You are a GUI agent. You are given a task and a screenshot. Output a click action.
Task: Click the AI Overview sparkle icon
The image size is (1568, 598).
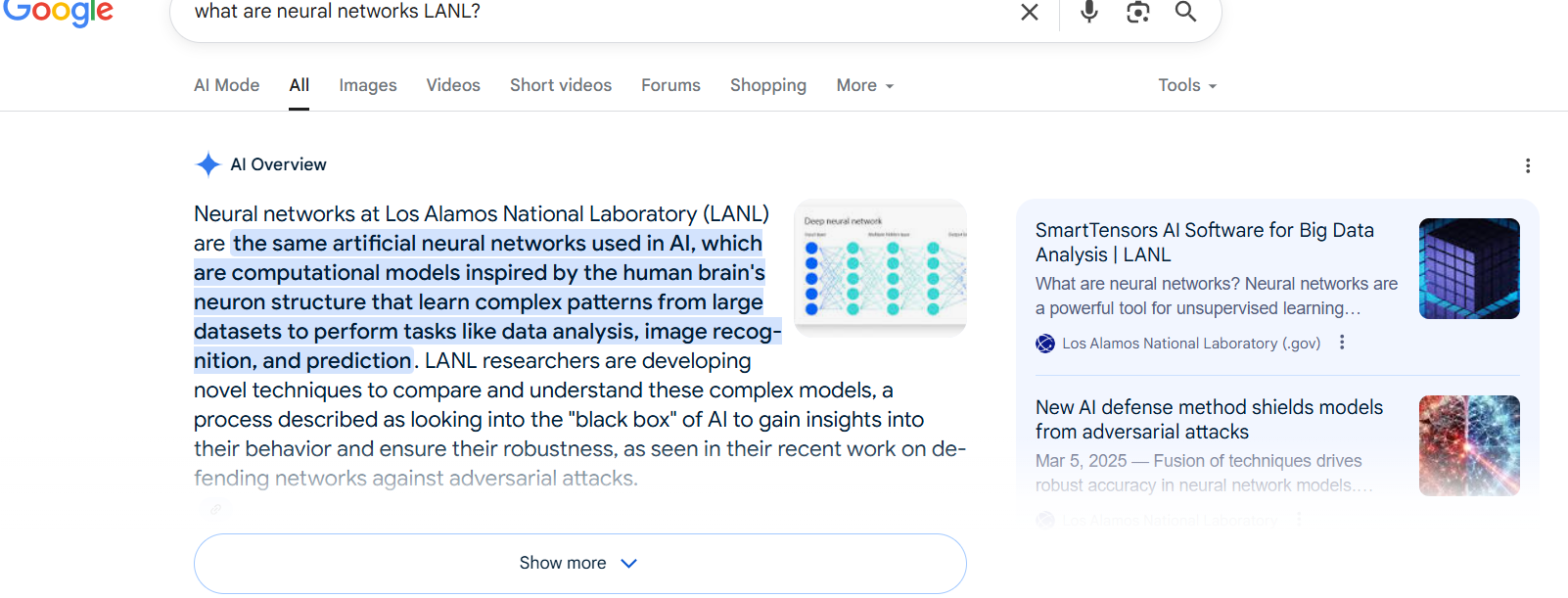click(208, 164)
